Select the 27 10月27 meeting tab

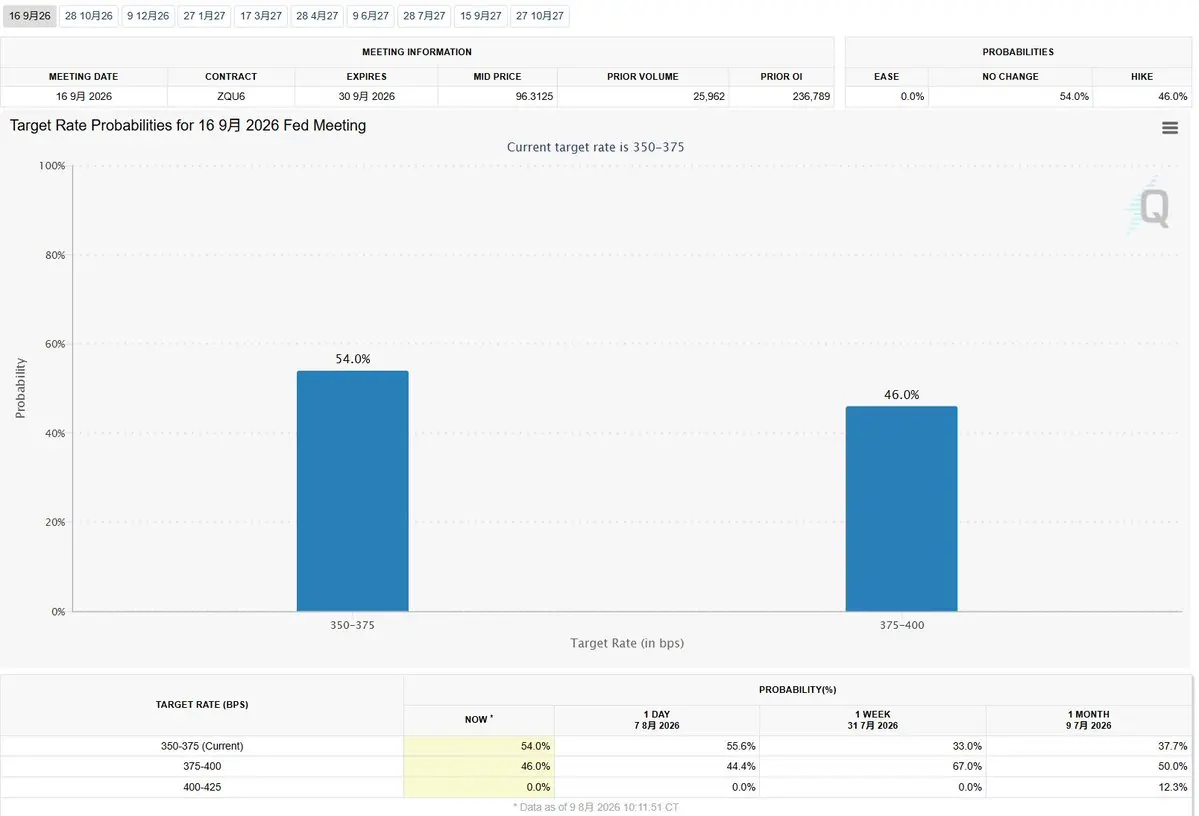click(540, 16)
